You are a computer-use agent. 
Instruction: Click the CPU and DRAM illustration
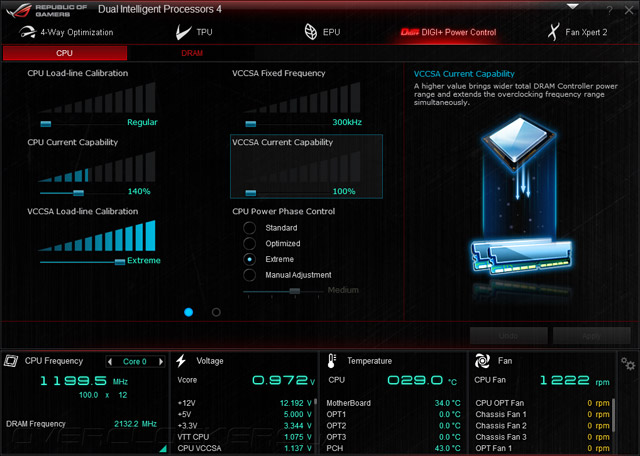pos(521,196)
